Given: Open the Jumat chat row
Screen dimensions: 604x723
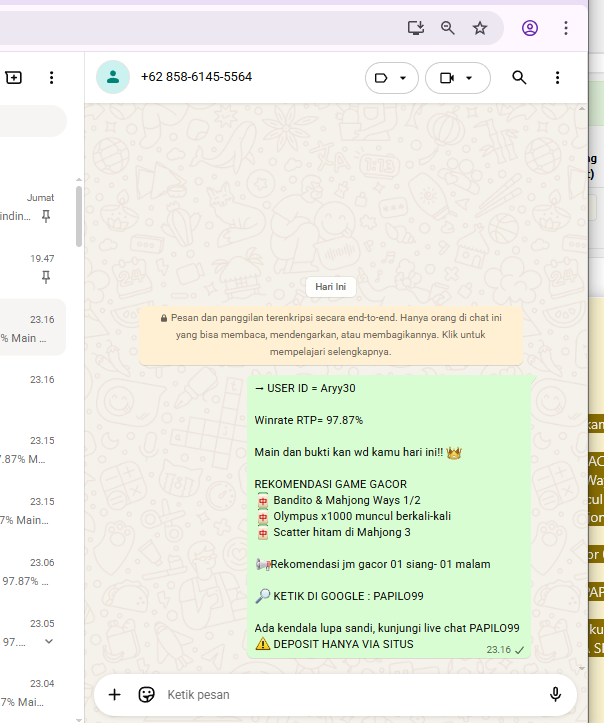Looking at the screenshot, I should [x=33, y=207].
